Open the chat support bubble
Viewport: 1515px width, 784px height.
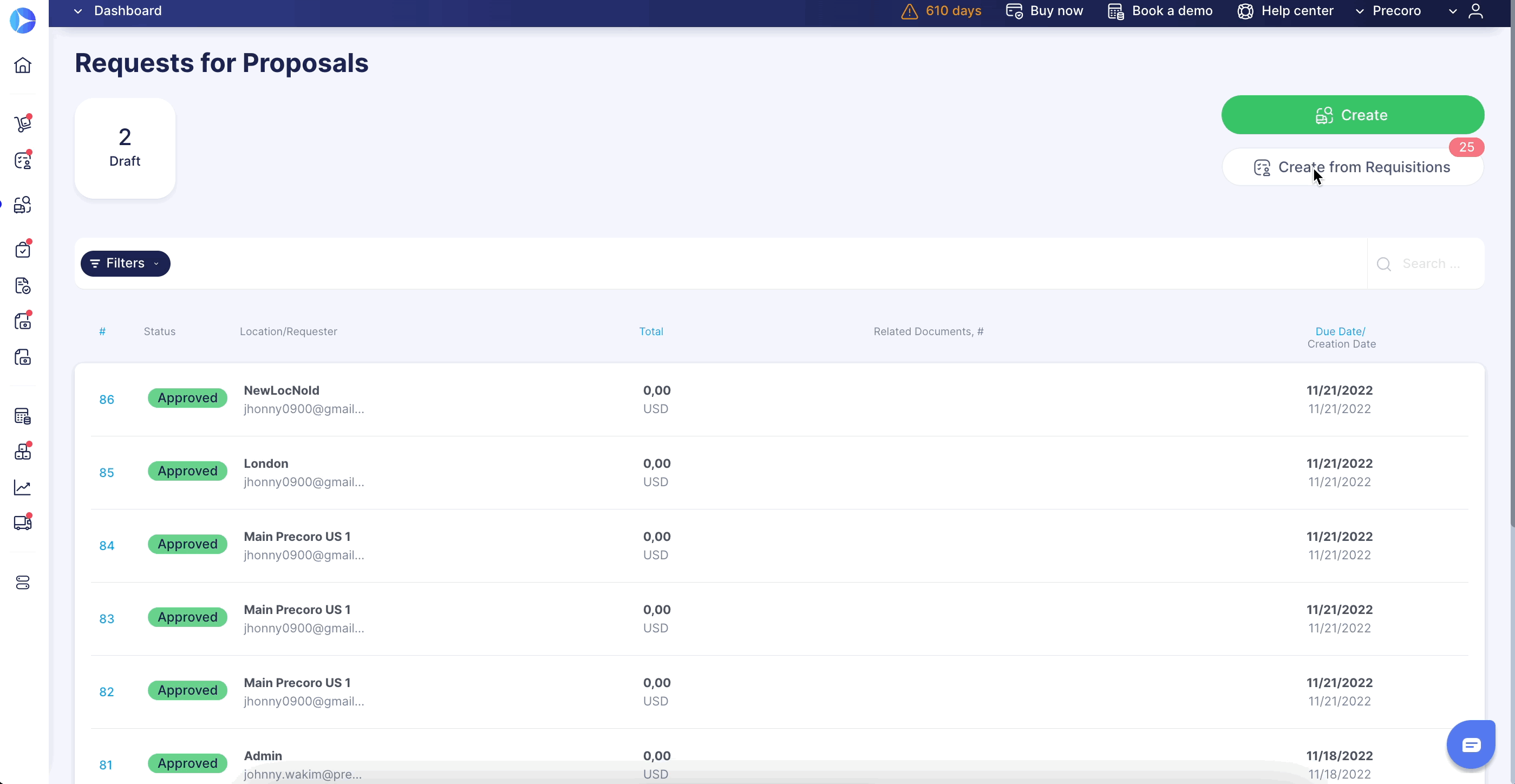[1471, 744]
